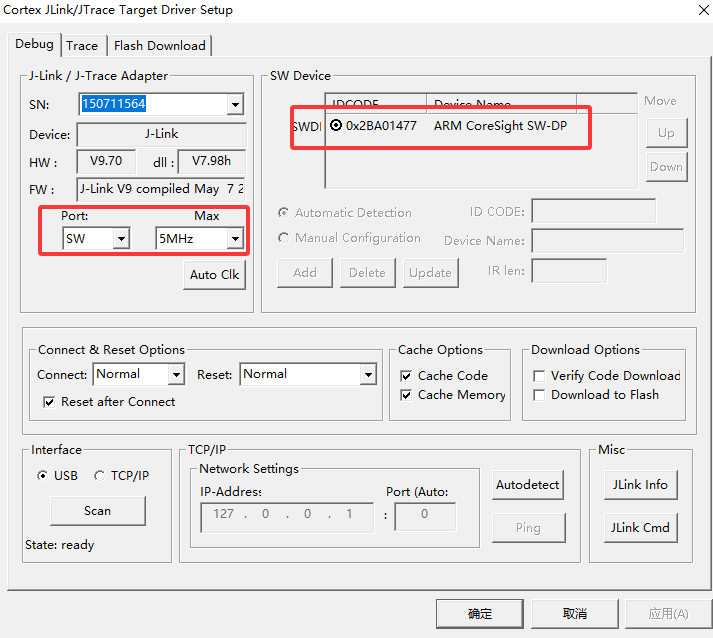Click the Scan button
Viewport: 713px width, 638px height.
pos(98,511)
